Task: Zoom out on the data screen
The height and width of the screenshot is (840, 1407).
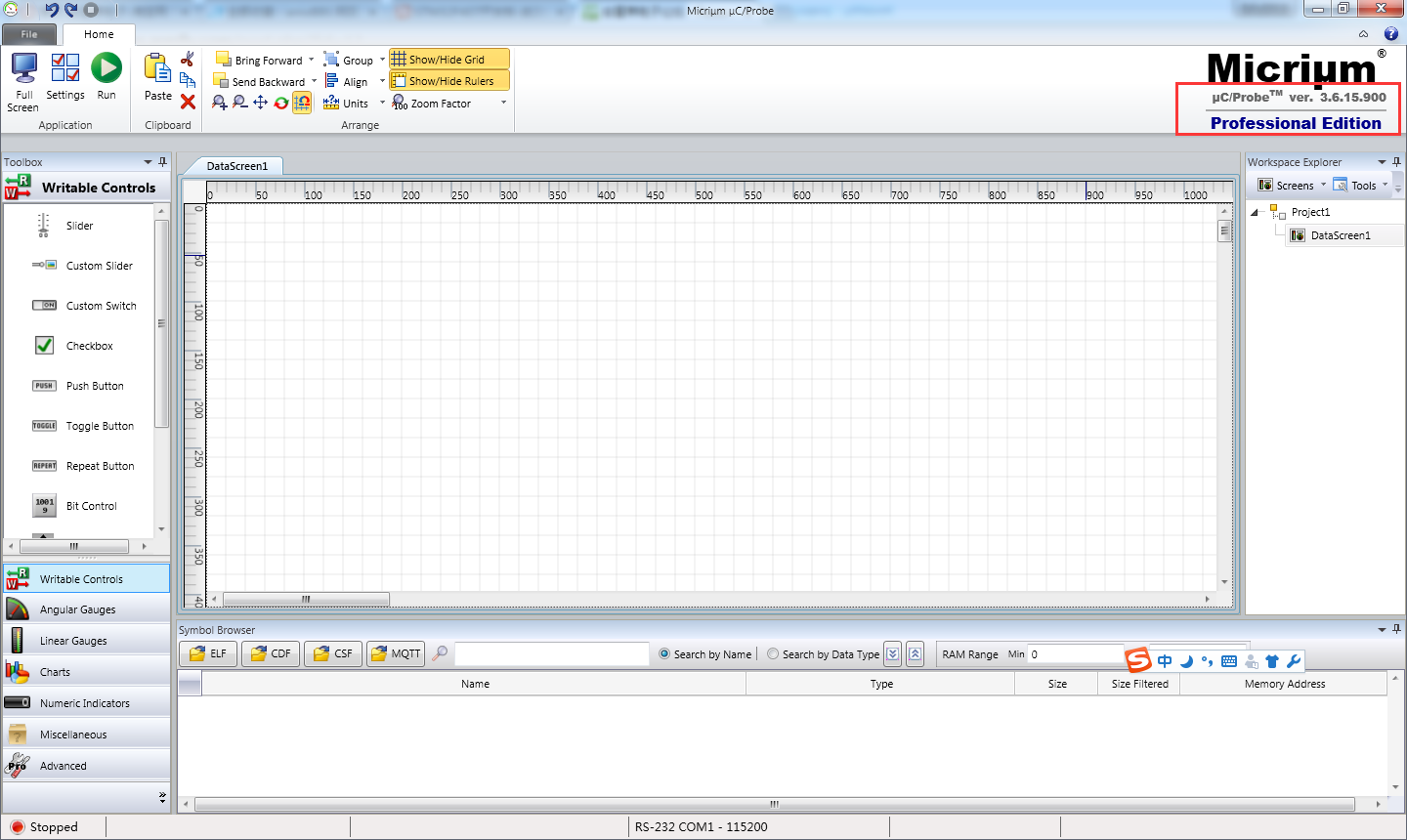Action: pos(239,103)
